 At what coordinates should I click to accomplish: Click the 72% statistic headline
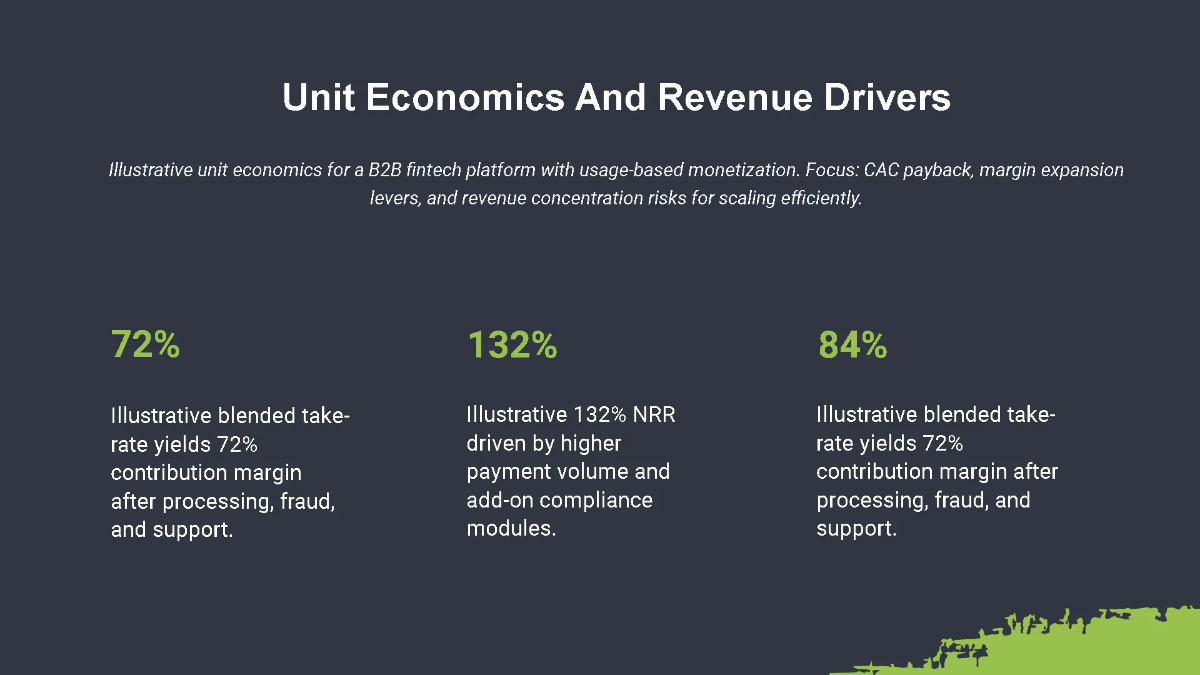[x=146, y=345]
